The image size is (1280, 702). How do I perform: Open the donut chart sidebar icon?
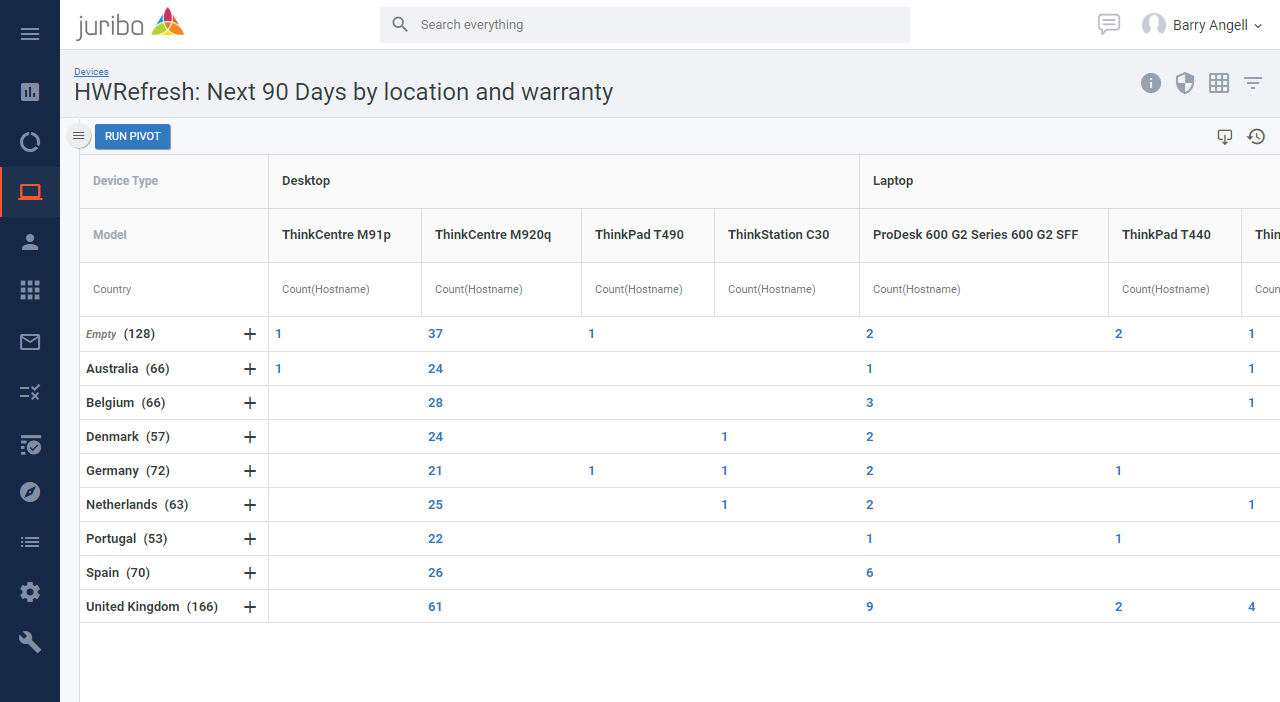point(30,142)
